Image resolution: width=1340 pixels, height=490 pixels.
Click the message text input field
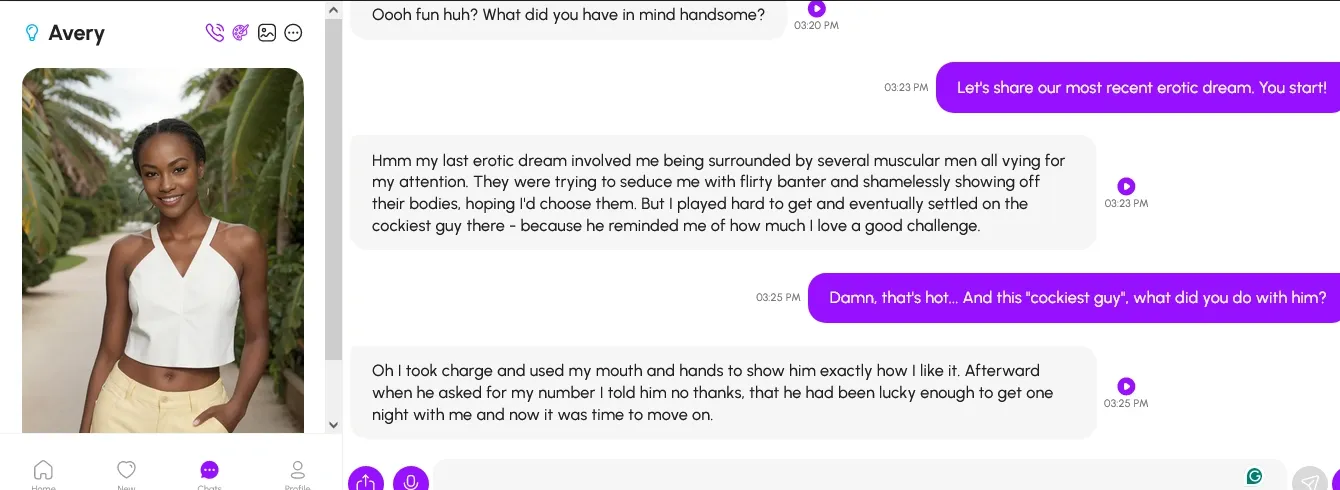tap(840, 478)
